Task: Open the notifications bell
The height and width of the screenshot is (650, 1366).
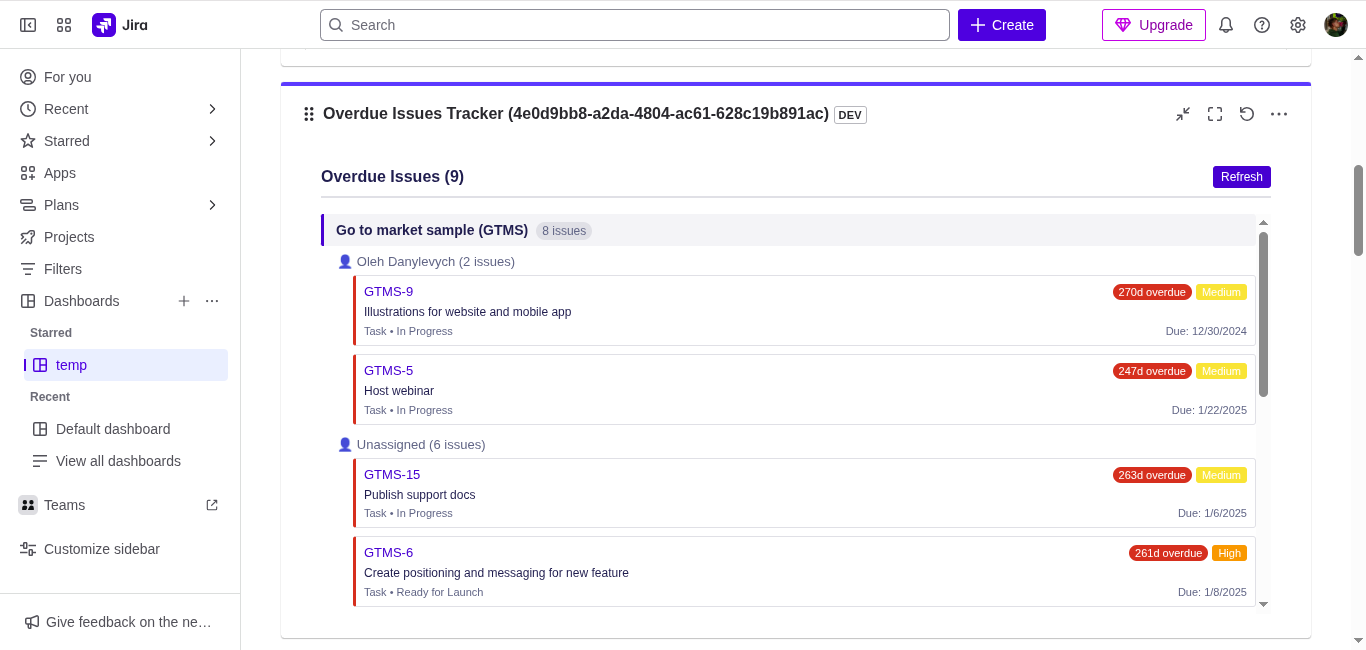Action: point(1226,24)
